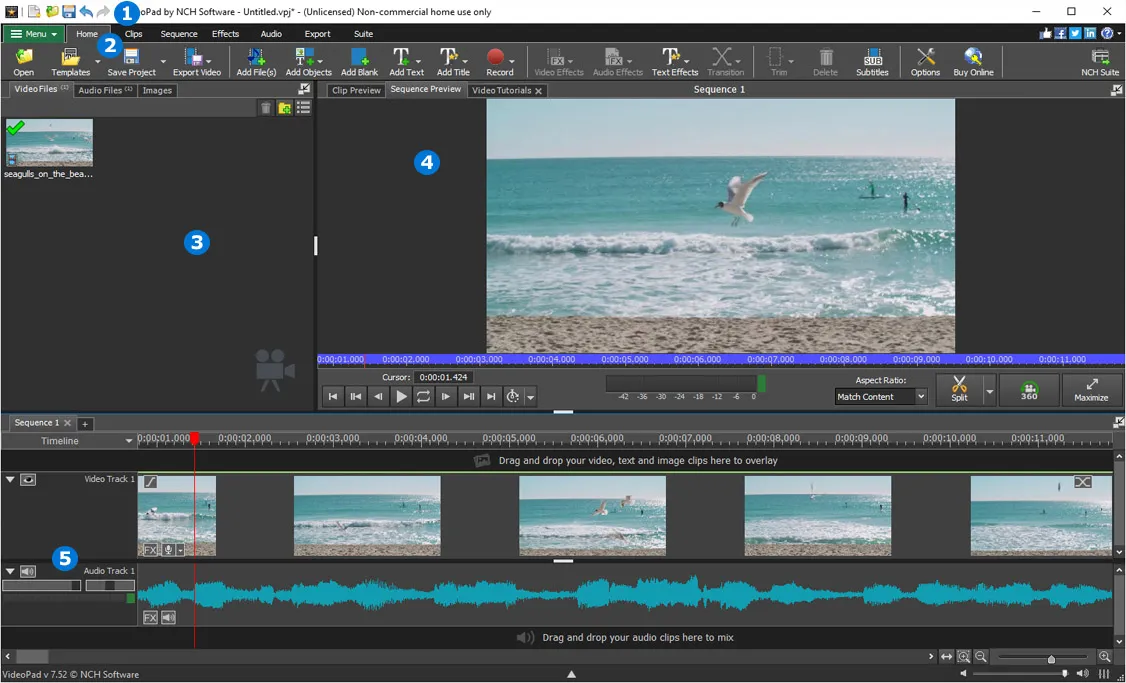The height and width of the screenshot is (683, 1126).
Task: Switch to the Effects ribbon tab
Action: coord(225,33)
